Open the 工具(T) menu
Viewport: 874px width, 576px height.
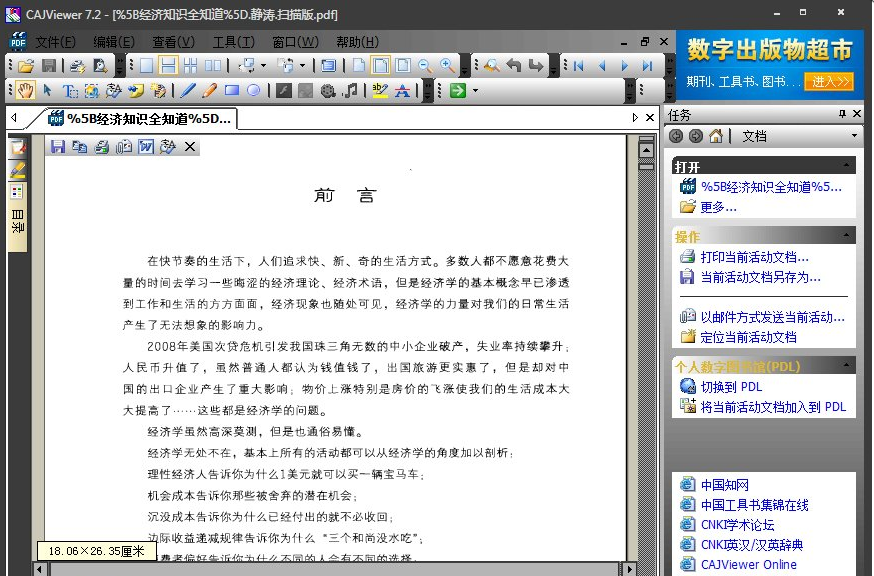[233, 42]
